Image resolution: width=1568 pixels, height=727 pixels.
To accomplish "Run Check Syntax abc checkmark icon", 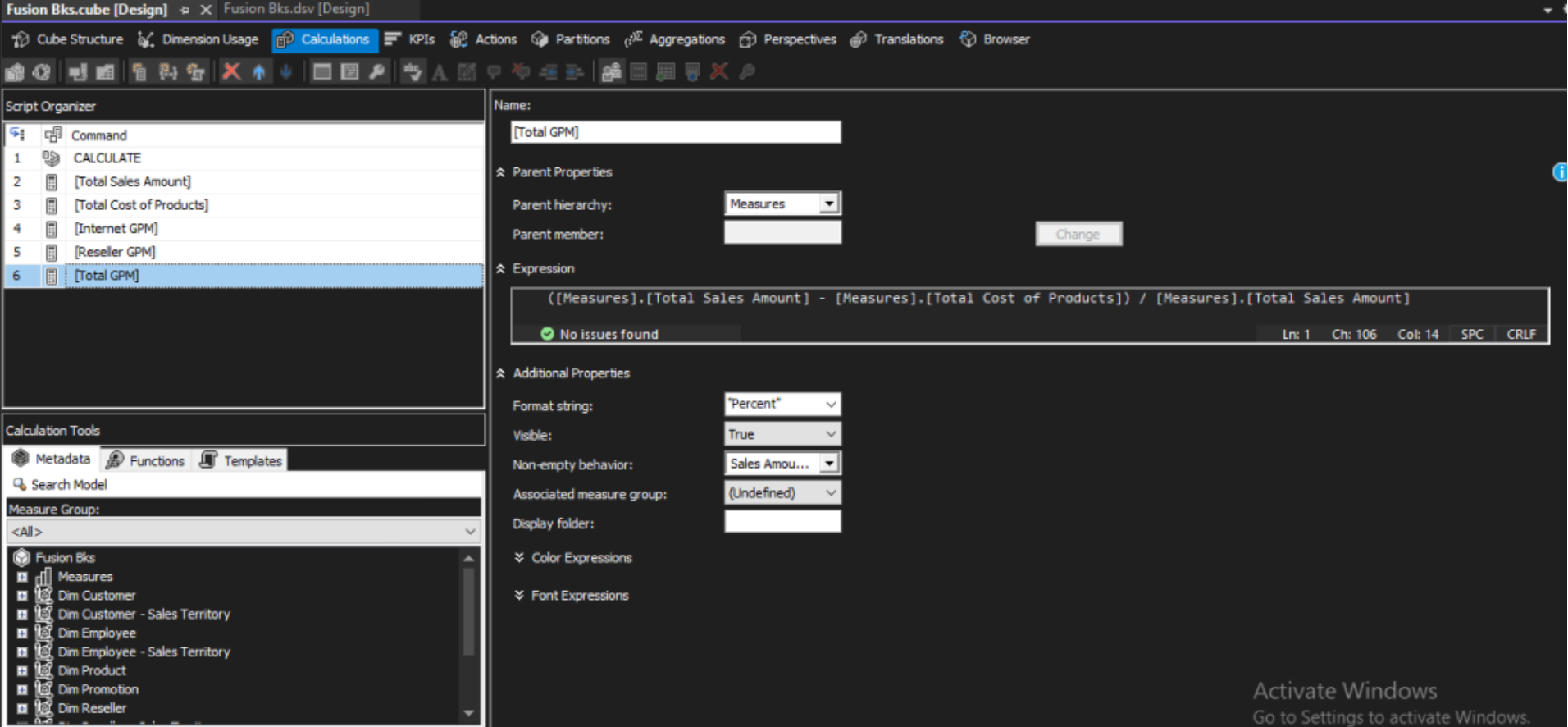I will click(x=413, y=72).
